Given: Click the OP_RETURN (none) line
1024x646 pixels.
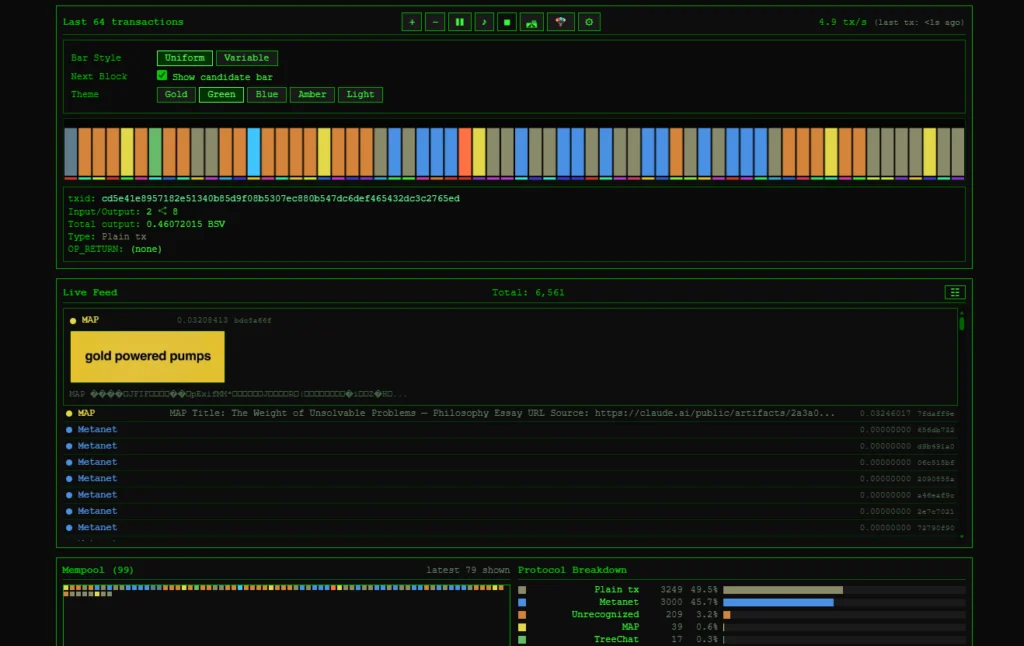Looking at the screenshot, I should (115, 249).
